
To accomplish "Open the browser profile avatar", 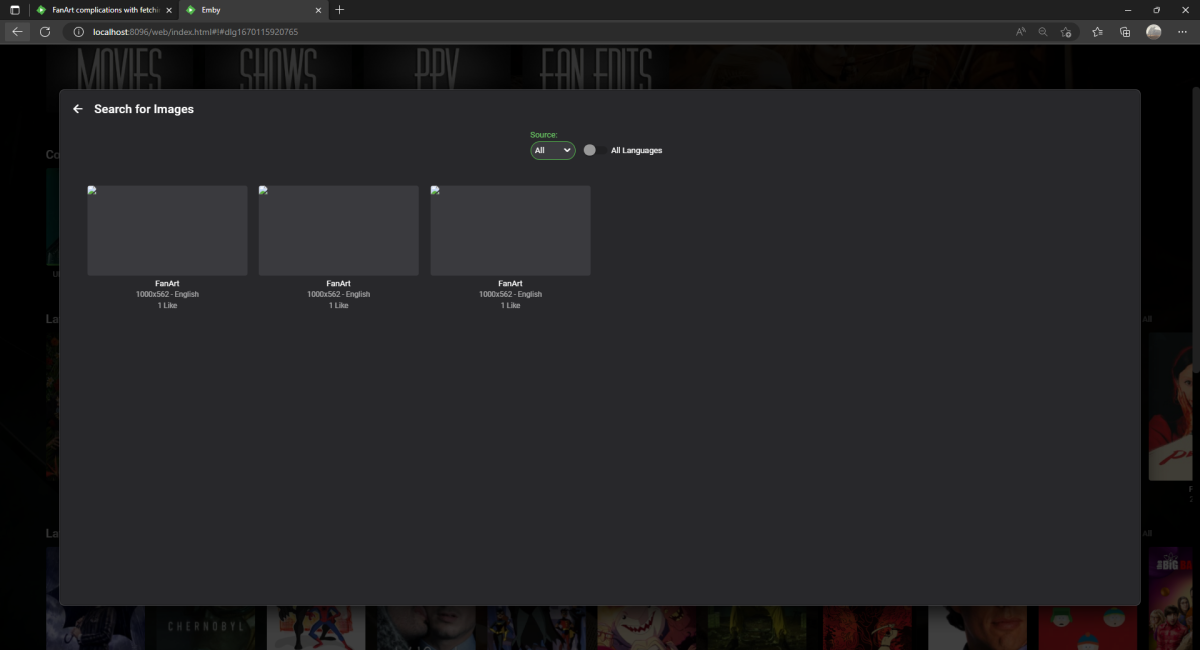I will tap(1154, 32).
